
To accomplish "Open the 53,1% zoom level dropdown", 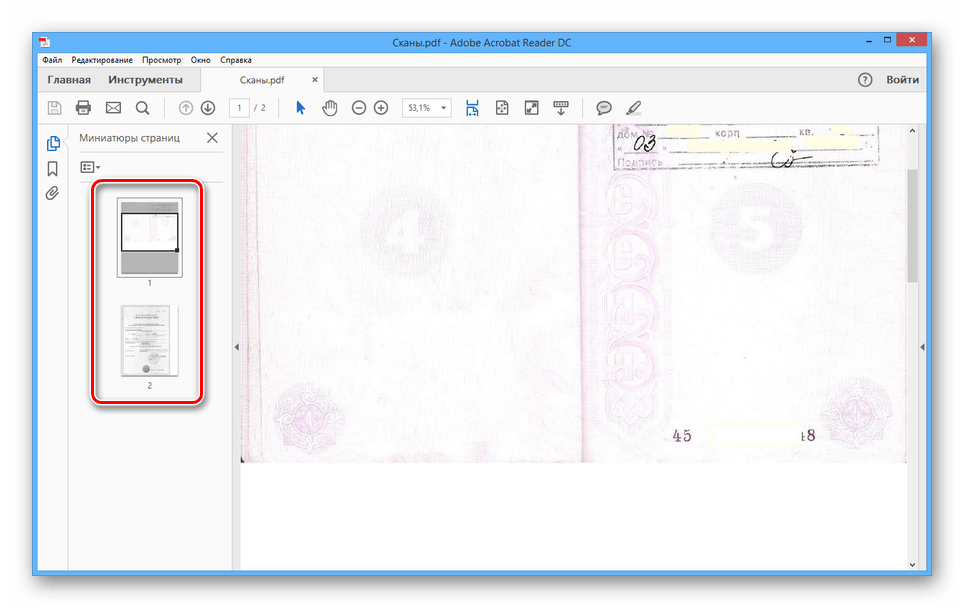I will click(427, 108).
